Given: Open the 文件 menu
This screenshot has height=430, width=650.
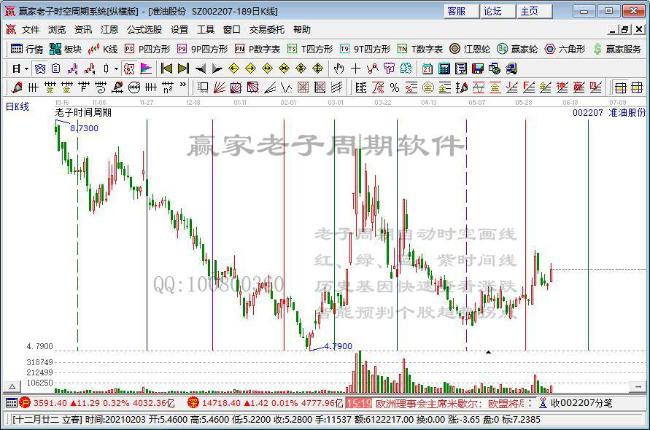Looking at the screenshot, I should (30, 29).
